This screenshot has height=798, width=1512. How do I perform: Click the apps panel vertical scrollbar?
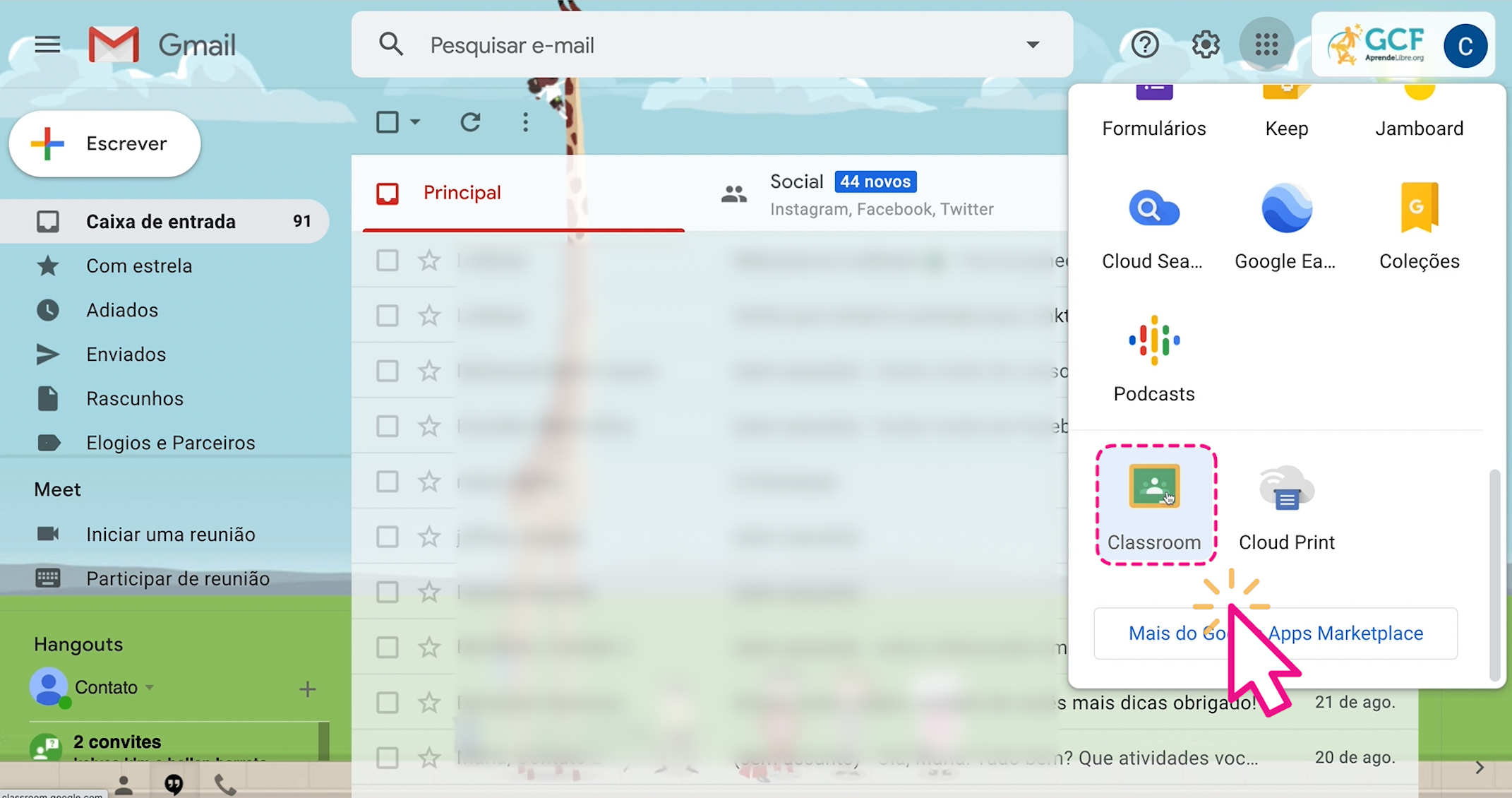pos(1494,575)
